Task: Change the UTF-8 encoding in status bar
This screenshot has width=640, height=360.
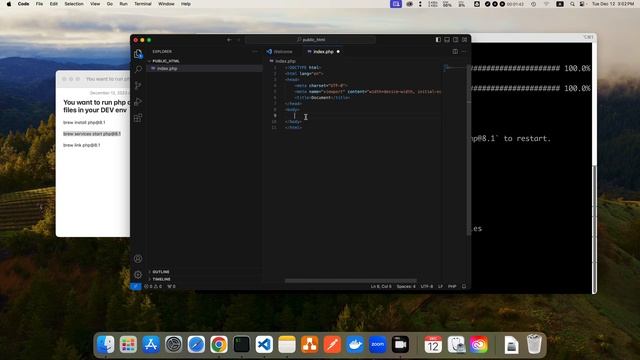Action: (x=427, y=287)
